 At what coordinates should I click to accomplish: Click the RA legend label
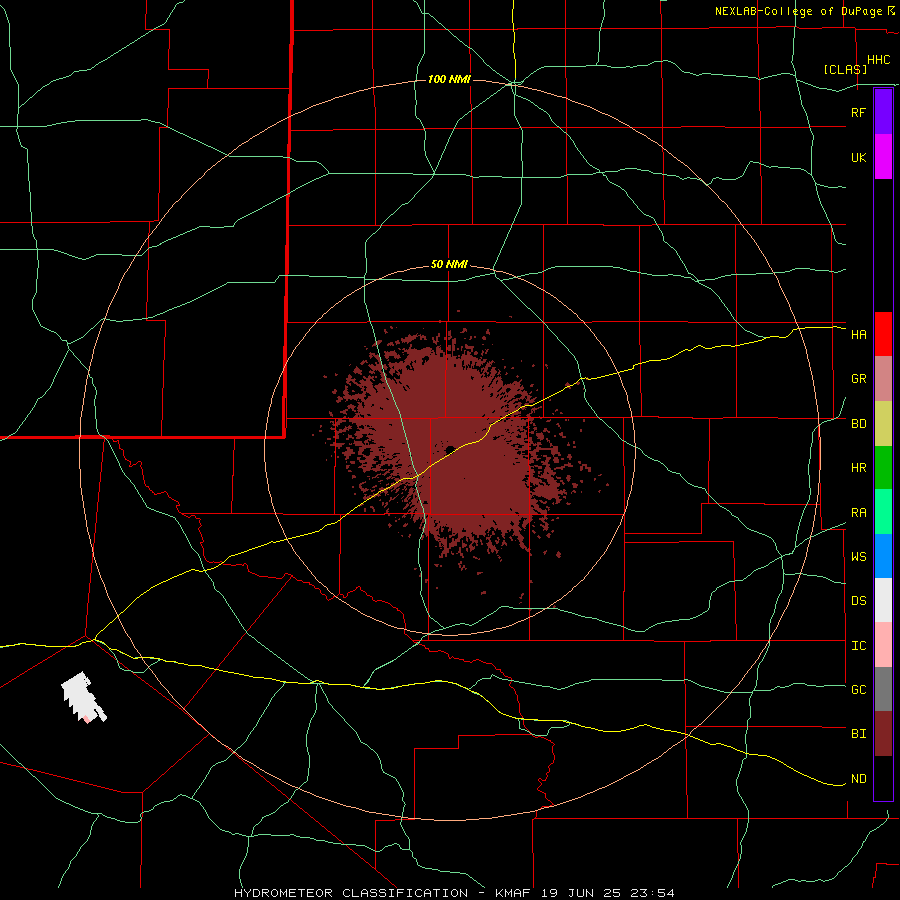(x=858, y=513)
